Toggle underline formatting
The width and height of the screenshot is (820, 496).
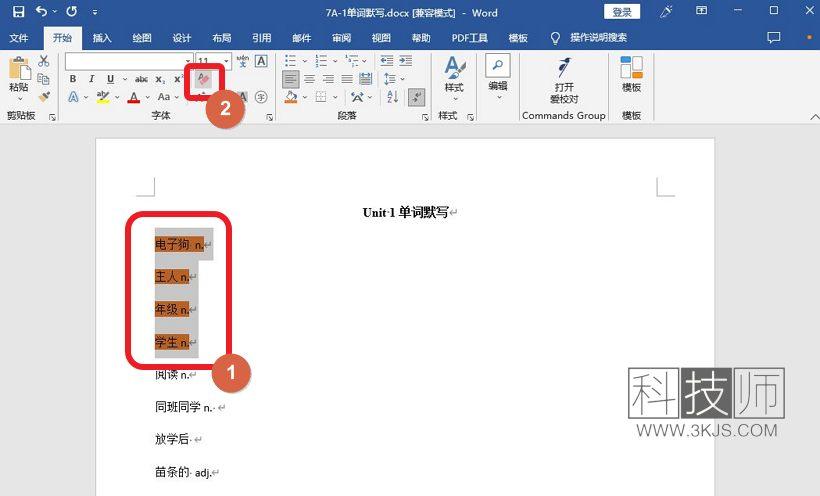tap(110, 79)
